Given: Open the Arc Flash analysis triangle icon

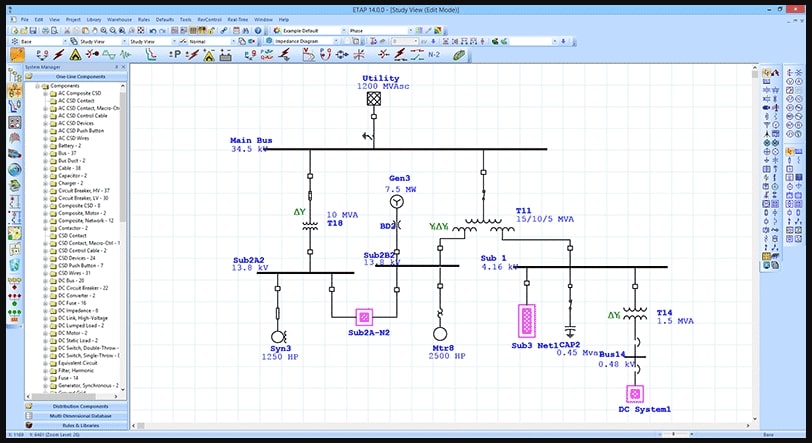Looking at the screenshot, I should (75, 54).
